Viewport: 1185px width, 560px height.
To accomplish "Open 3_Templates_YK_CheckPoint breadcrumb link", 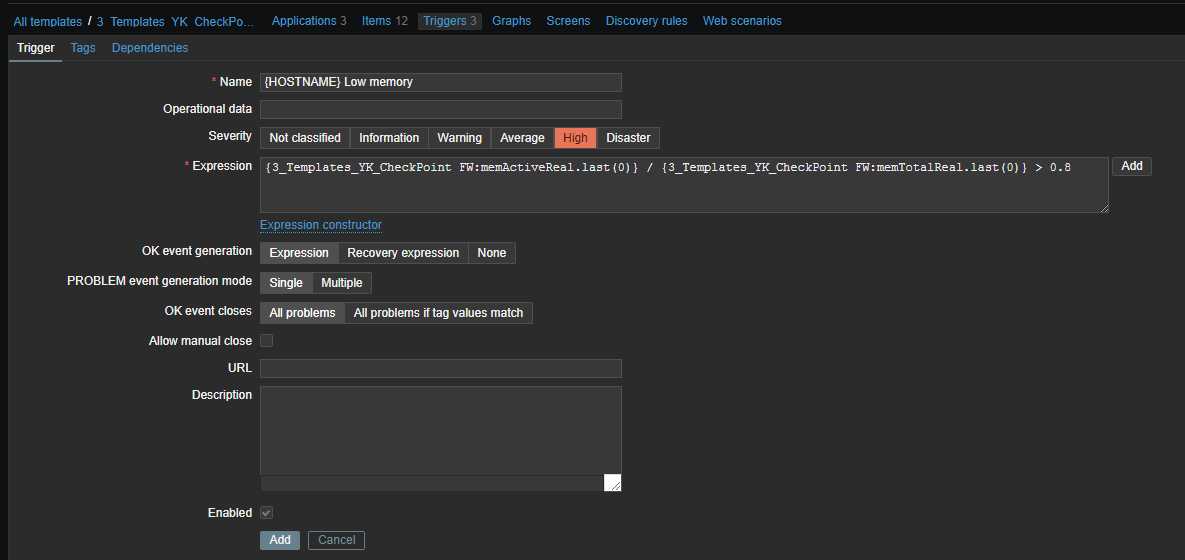I will (x=175, y=21).
